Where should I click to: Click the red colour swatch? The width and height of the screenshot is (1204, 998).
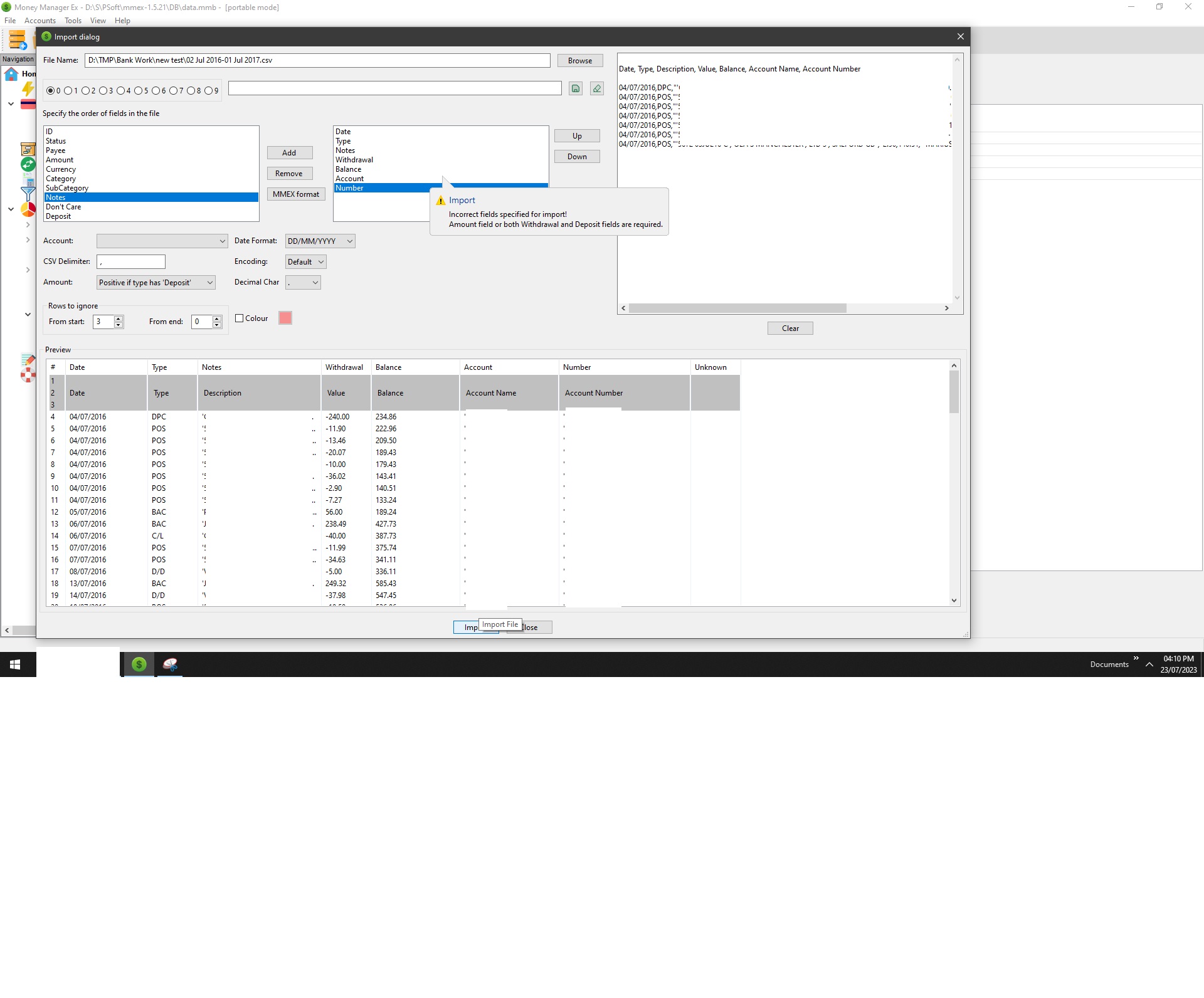[x=285, y=318]
